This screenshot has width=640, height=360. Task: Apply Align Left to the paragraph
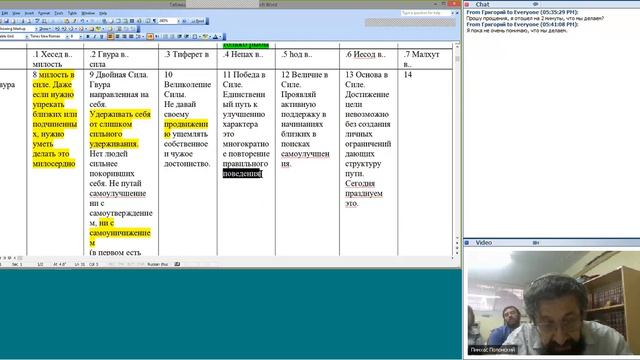tap(110, 36)
